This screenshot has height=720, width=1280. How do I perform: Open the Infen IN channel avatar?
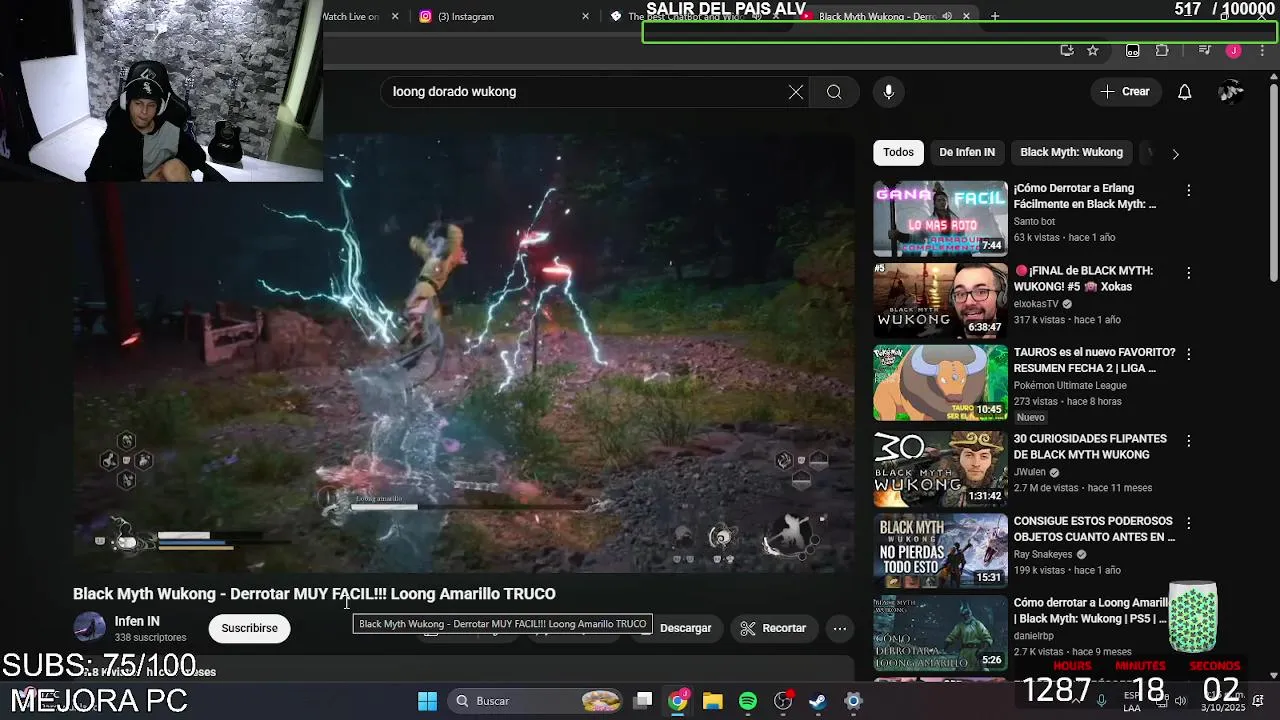[89, 628]
